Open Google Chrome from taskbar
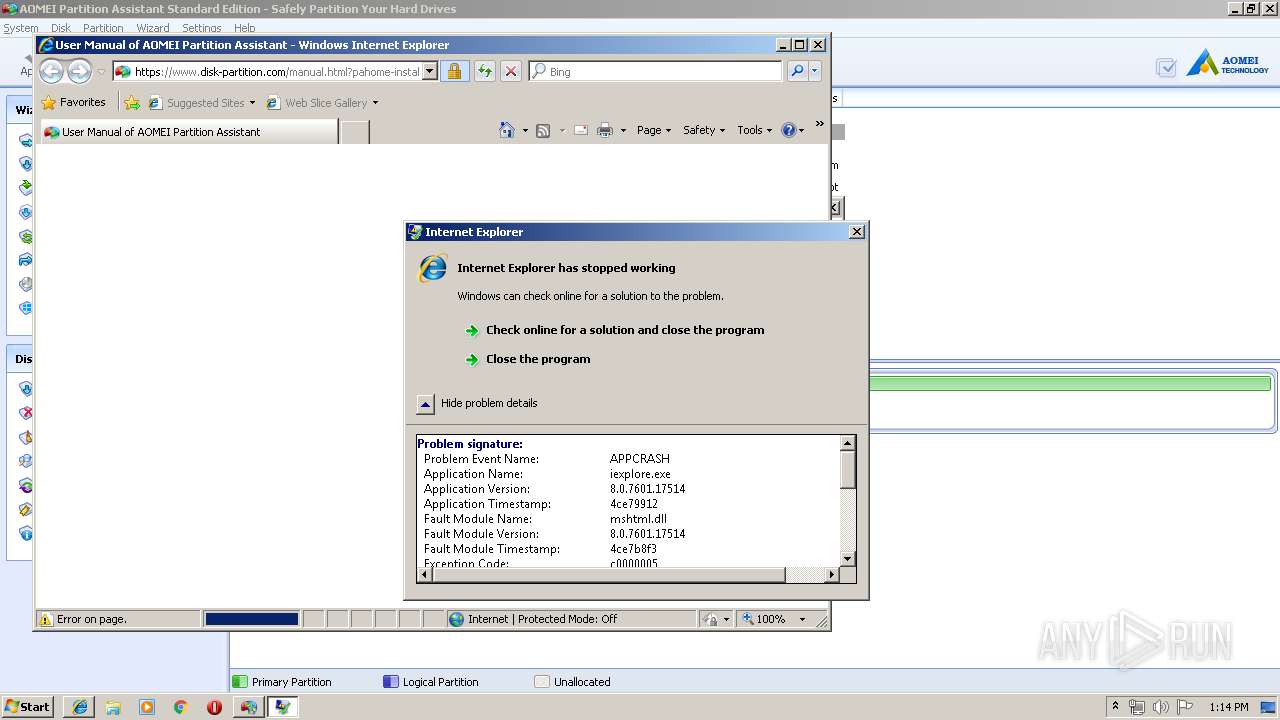Viewport: 1280px width, 720px height. pyautogui.click(x=181, y=707)
